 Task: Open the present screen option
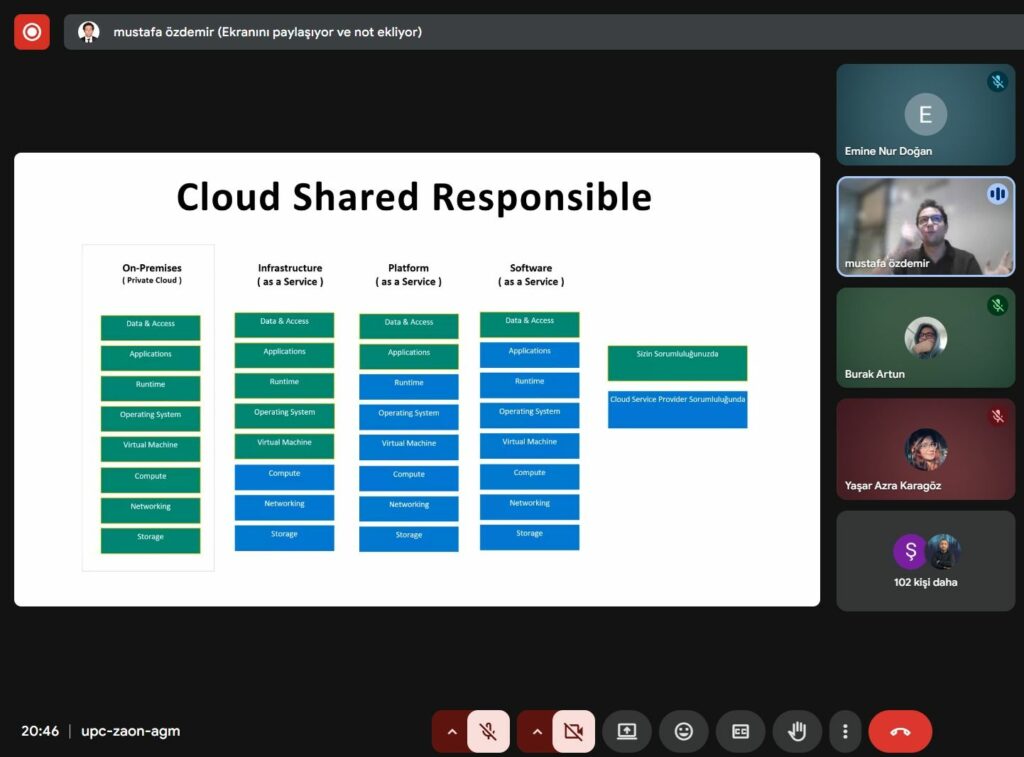click(x=627, y=731)
